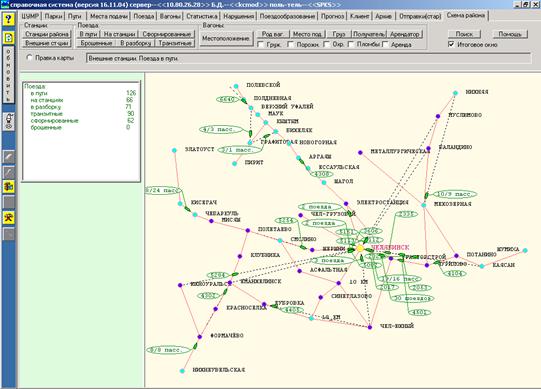The image size is (541, 389).
Task: Click the Формачёво station node
Action: [x=200, y=337]
